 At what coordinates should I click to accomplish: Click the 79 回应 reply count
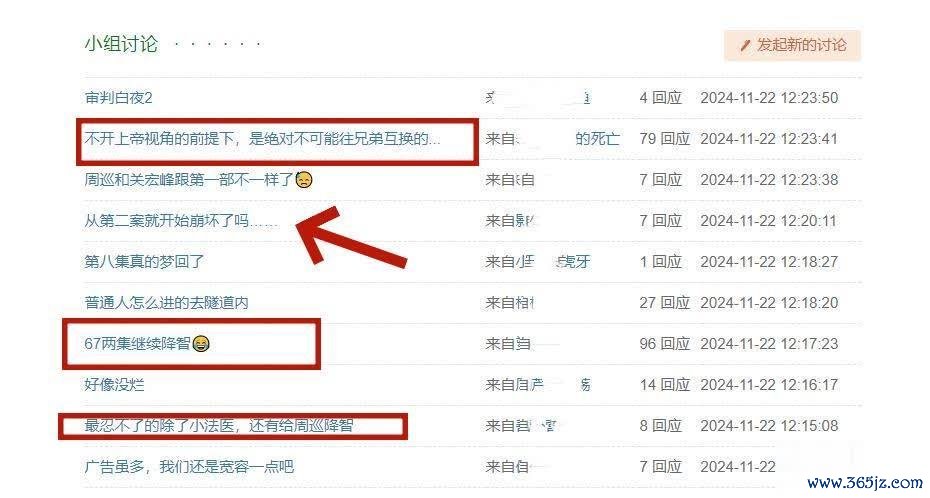click(x=665, y=139)
